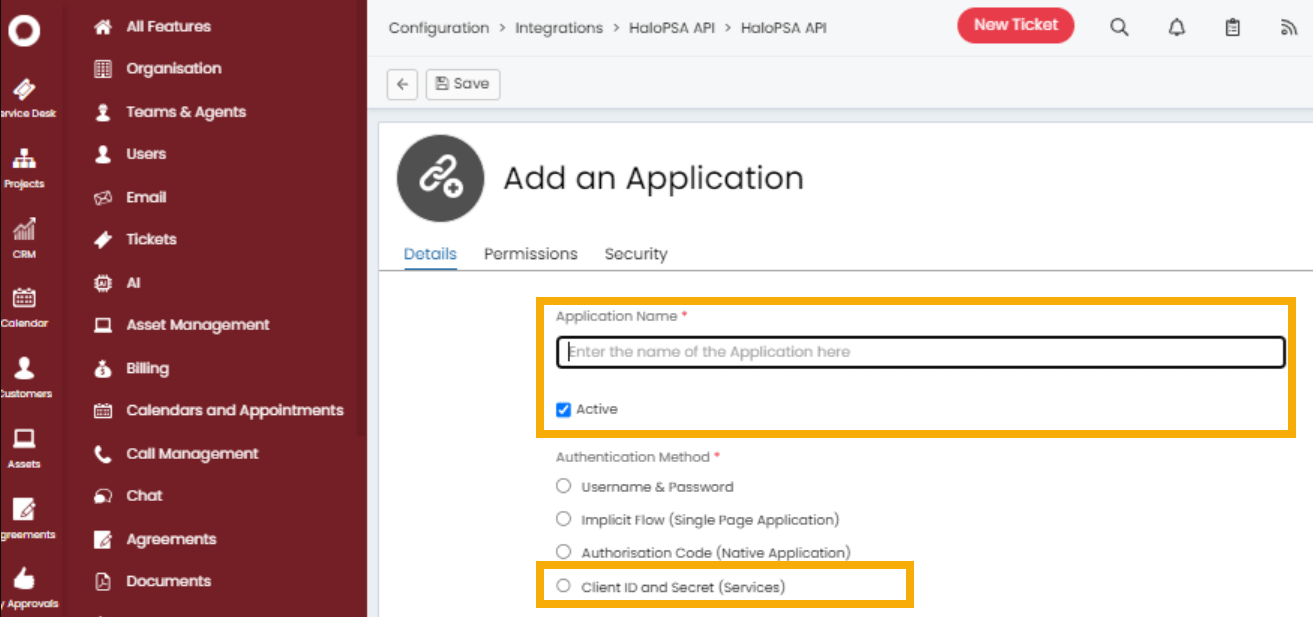Open the Agreements module icon
Viewport: 1313px width, 617px height.
pos(22,510)
